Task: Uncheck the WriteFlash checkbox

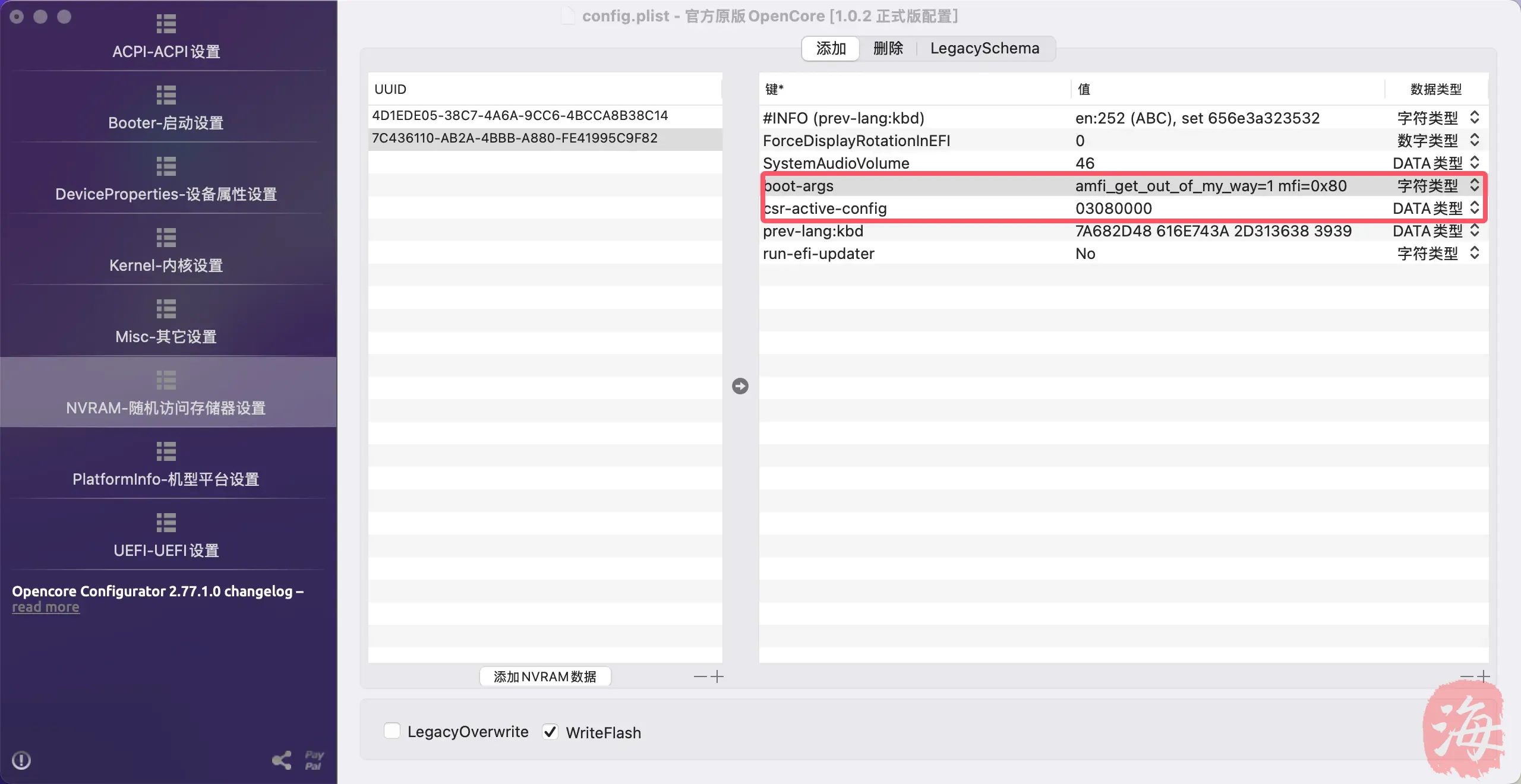Action: click(550, 732)
